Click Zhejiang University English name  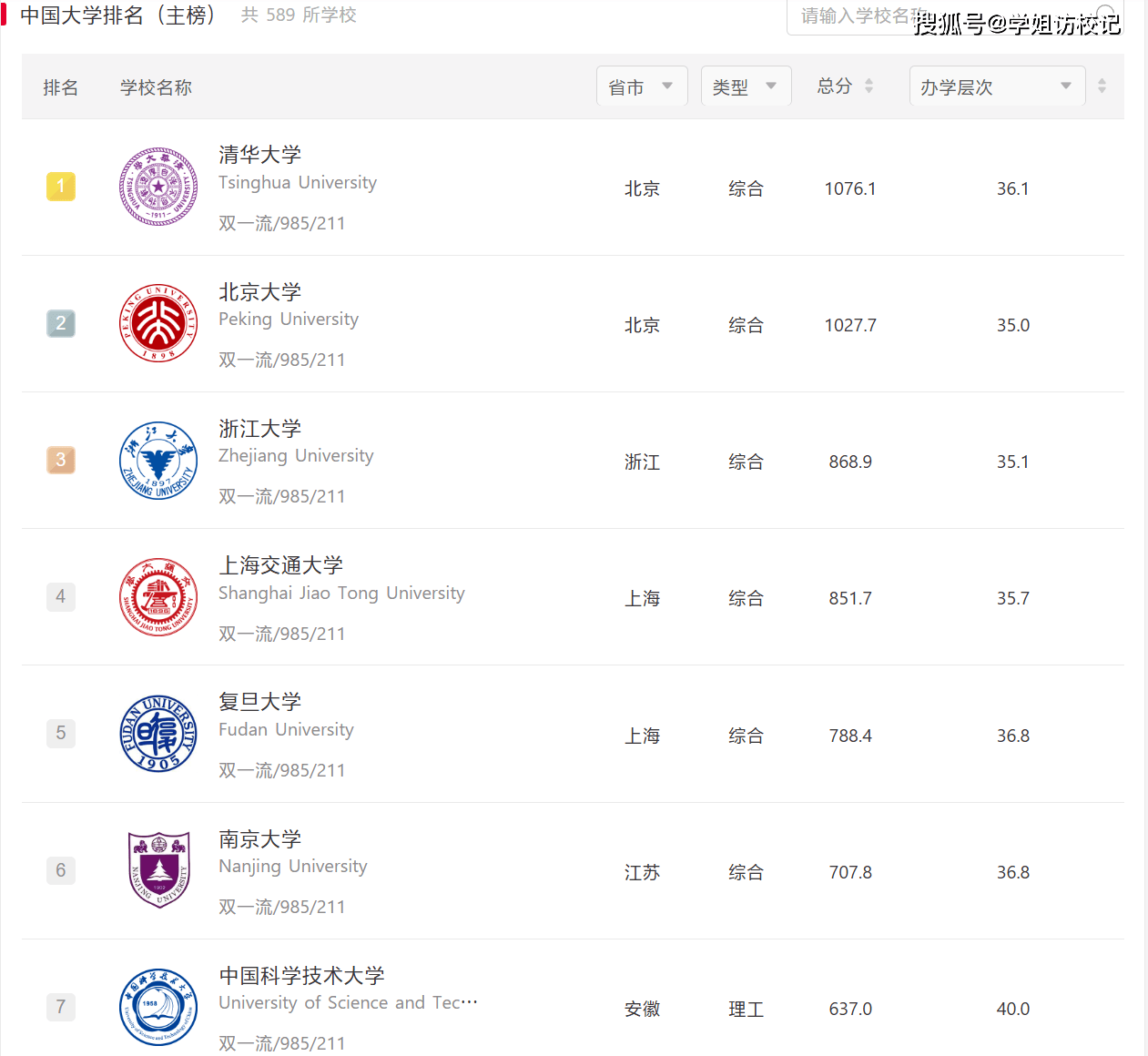point(296,456)
